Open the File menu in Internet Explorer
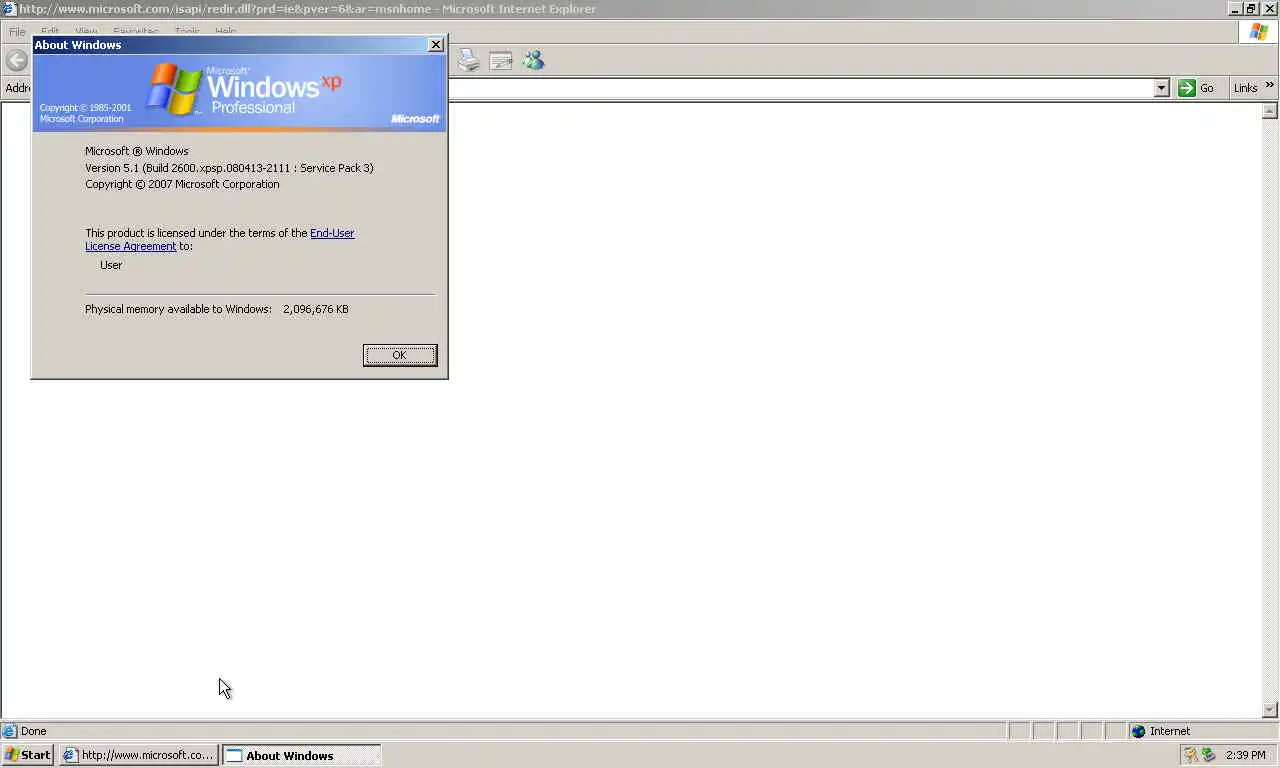Viewport: 1280px width, 768px height. point(17,32)
